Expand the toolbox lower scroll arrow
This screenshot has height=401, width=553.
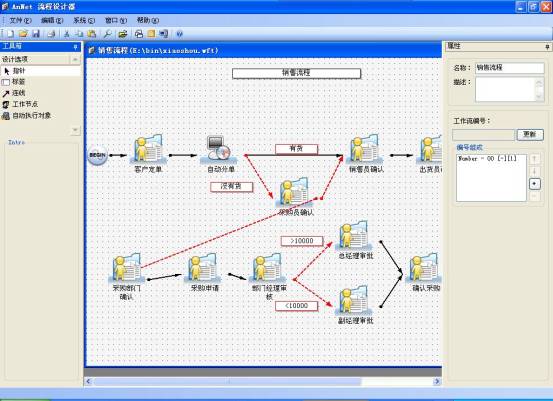[75, 130]
